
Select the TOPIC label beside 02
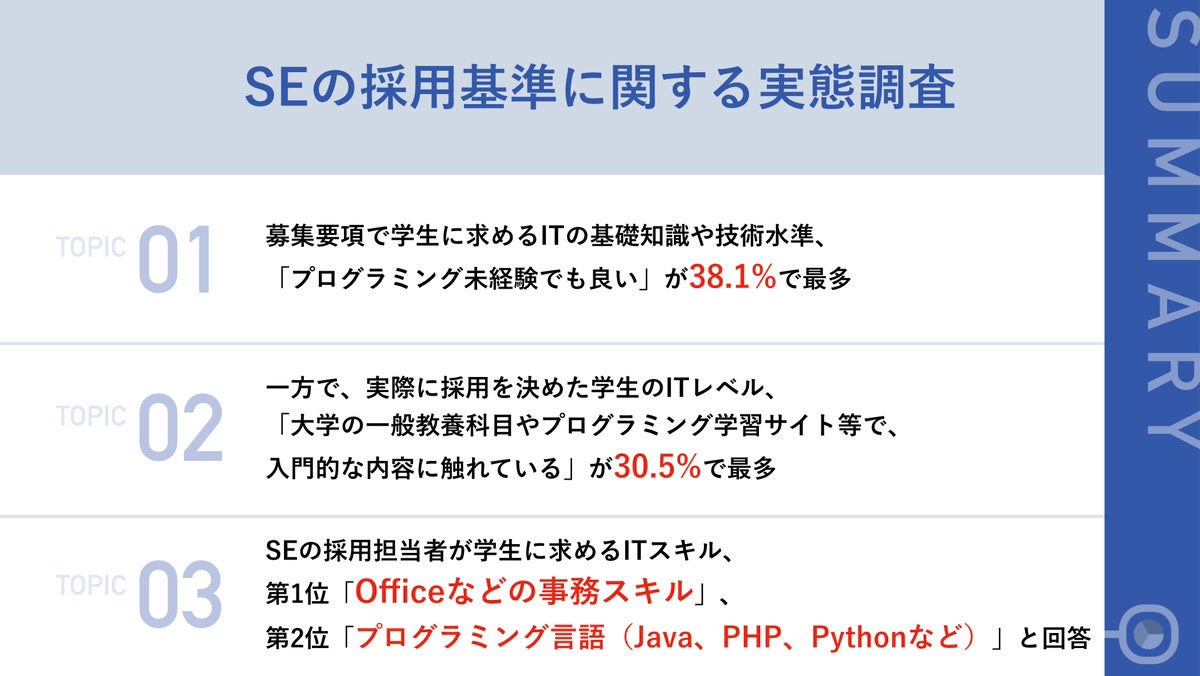point(90,416)
